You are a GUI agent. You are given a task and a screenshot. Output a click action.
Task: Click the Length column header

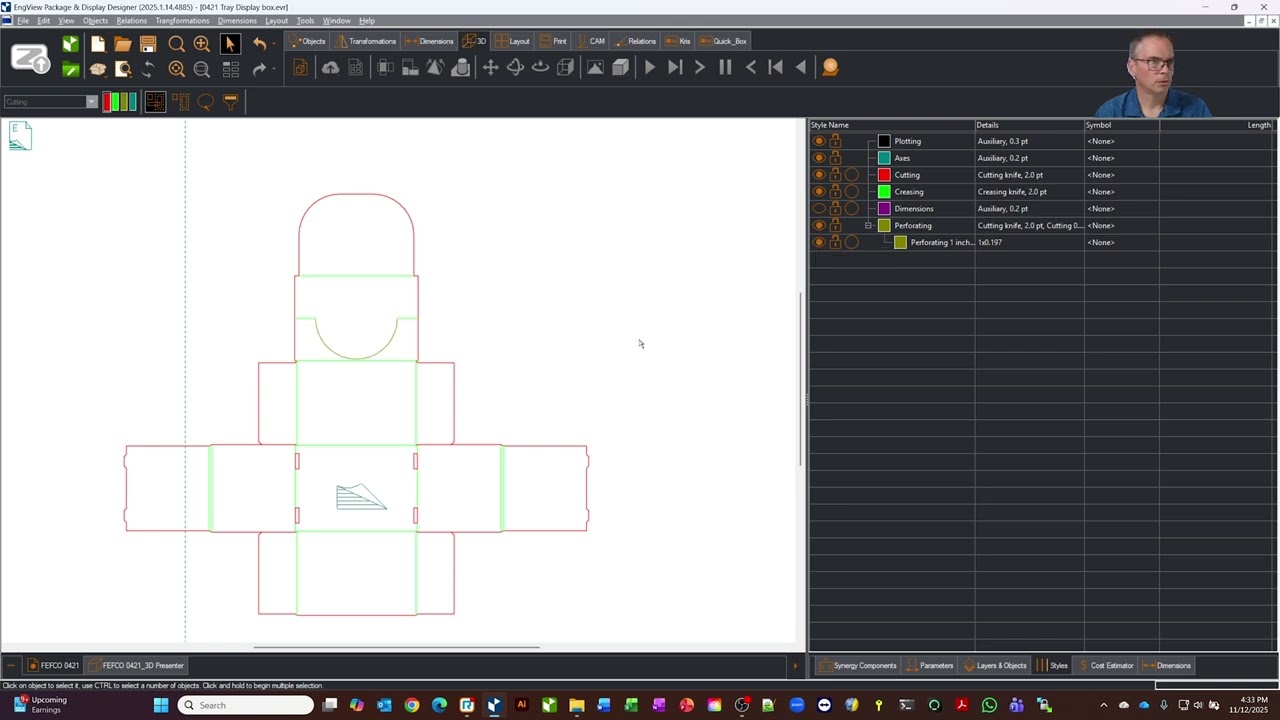tap(1216, 125)
